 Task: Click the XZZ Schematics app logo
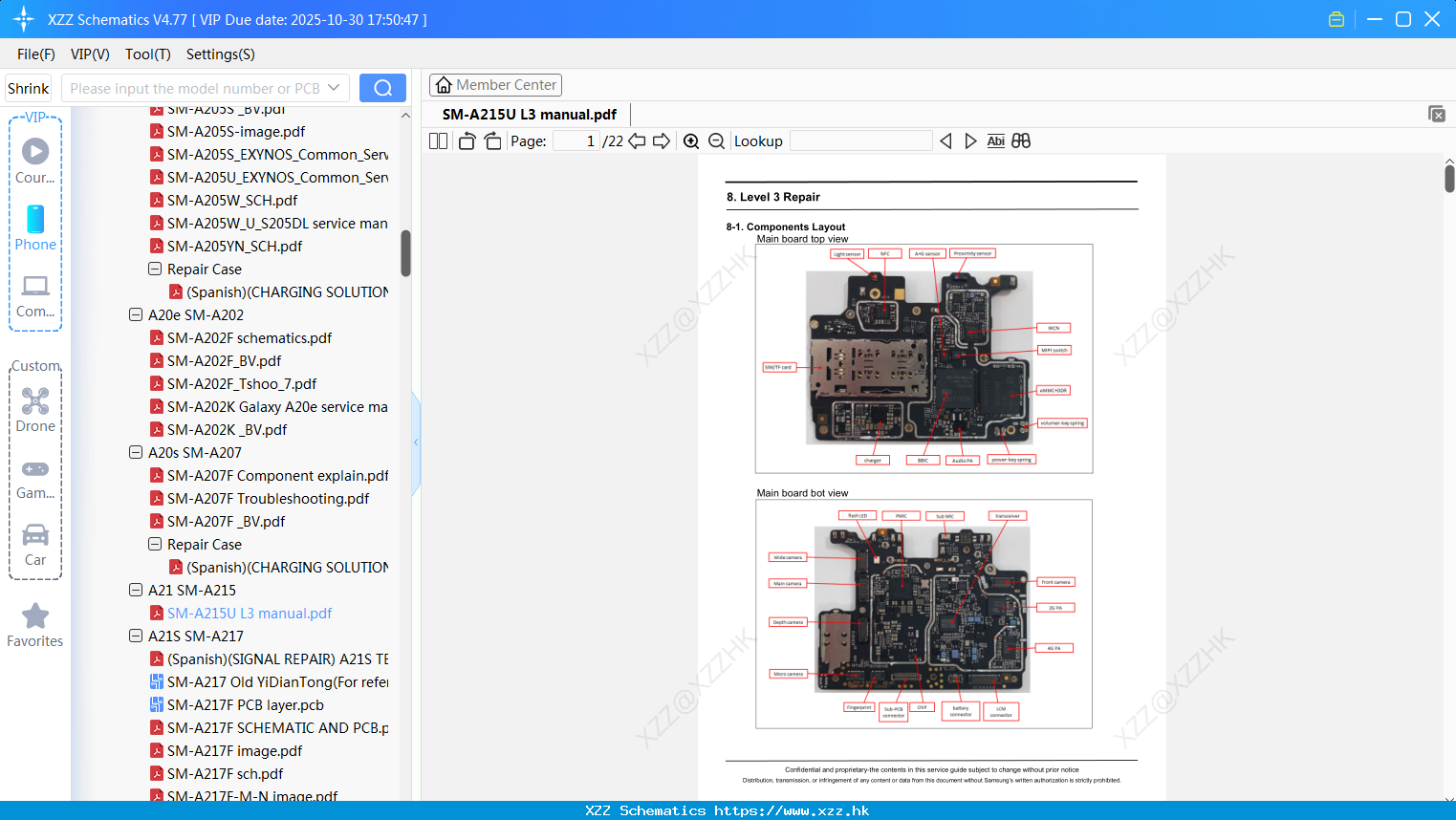pos(24,19)
